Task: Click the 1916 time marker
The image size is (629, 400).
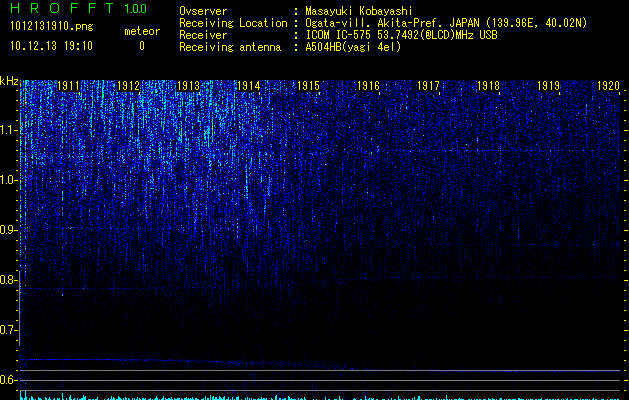Action: (x=368, y=86)
